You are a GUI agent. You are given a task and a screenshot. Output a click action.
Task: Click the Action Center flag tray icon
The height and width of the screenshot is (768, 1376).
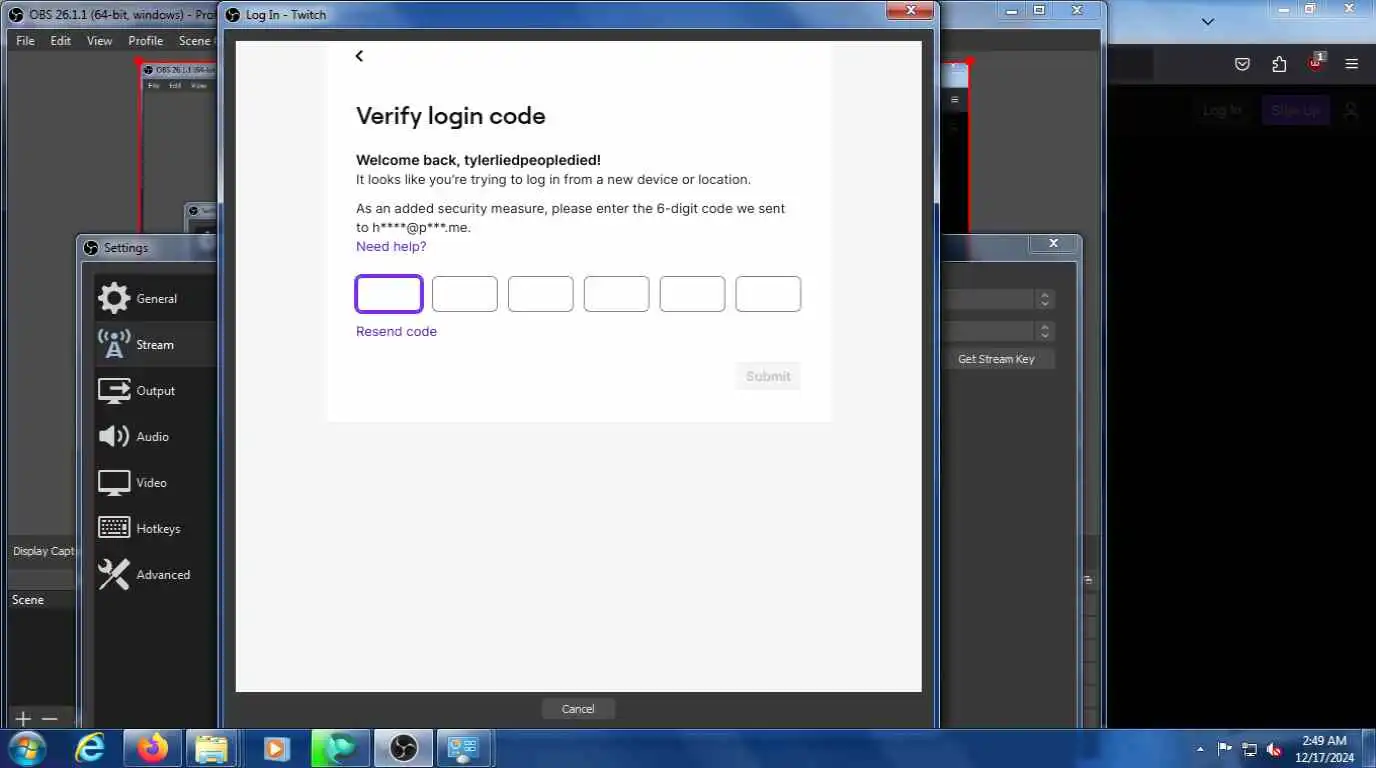coord(1225,749)
